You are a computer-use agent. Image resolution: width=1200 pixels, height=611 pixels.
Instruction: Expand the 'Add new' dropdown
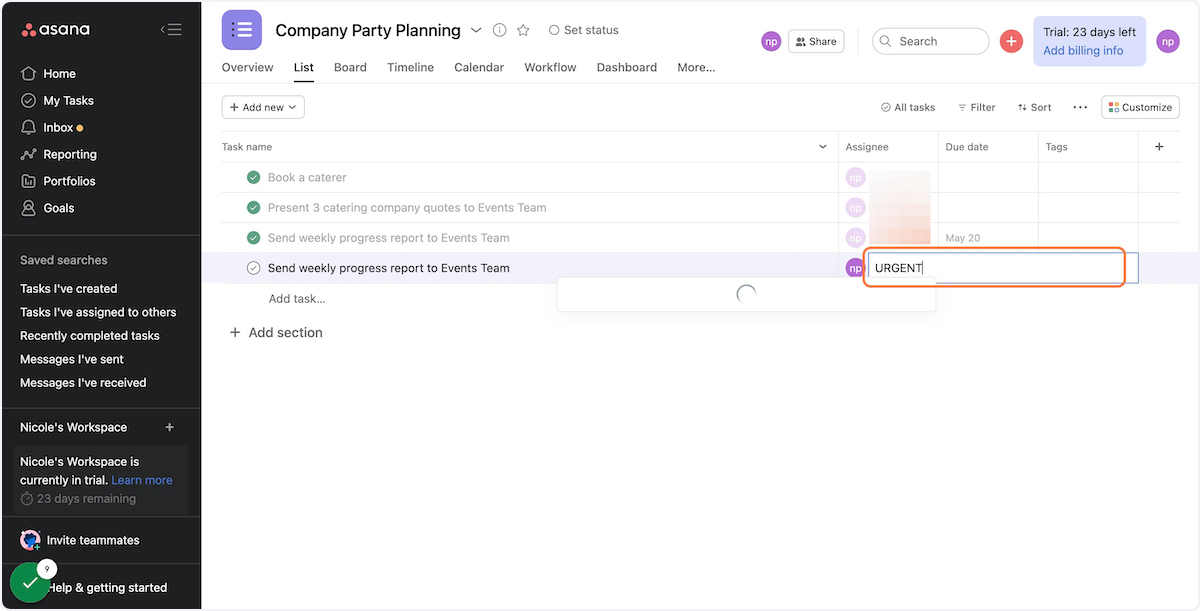click(x=263, y=107)
